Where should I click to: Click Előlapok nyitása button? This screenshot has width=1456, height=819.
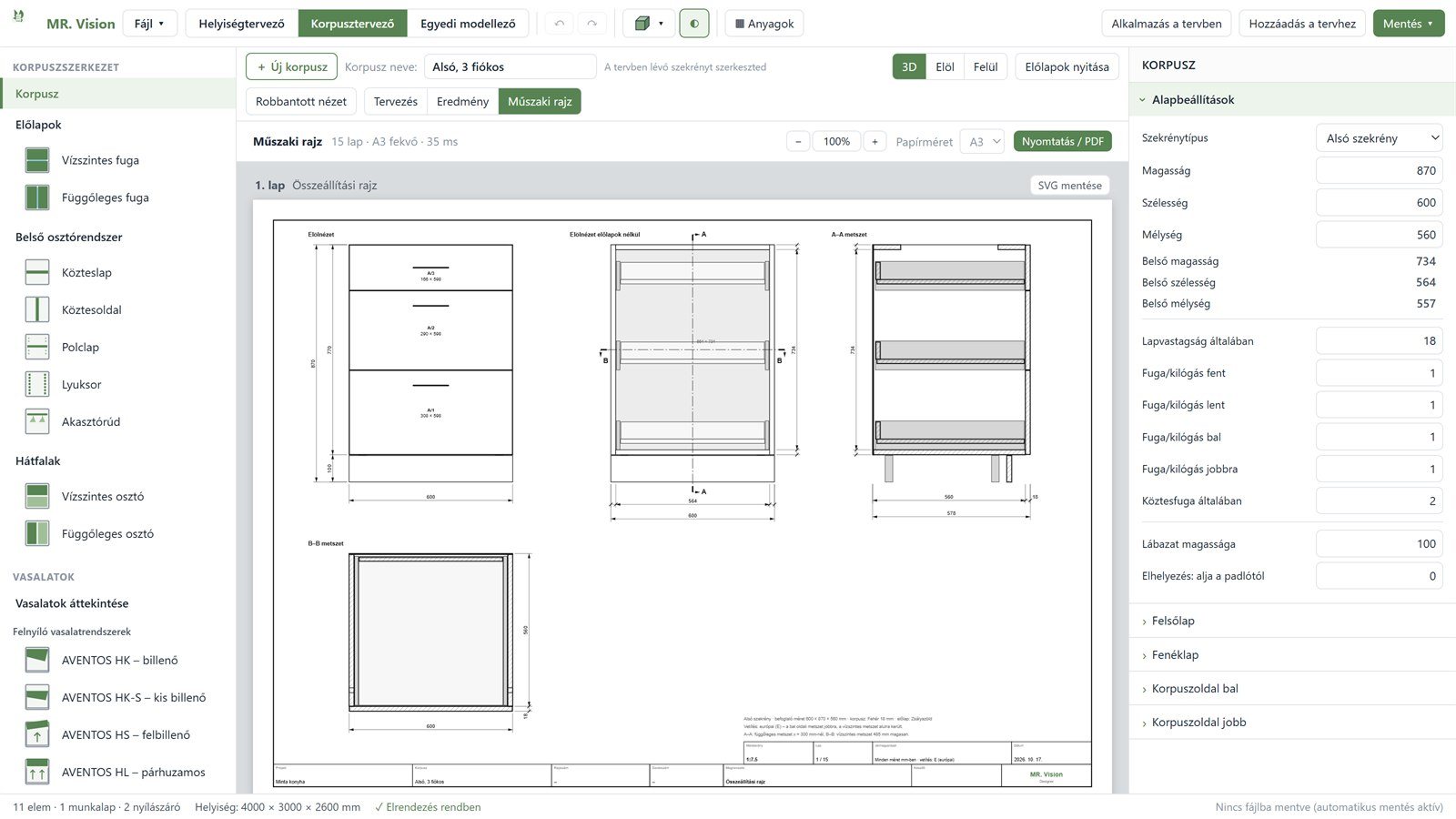tap(1067, 66)
